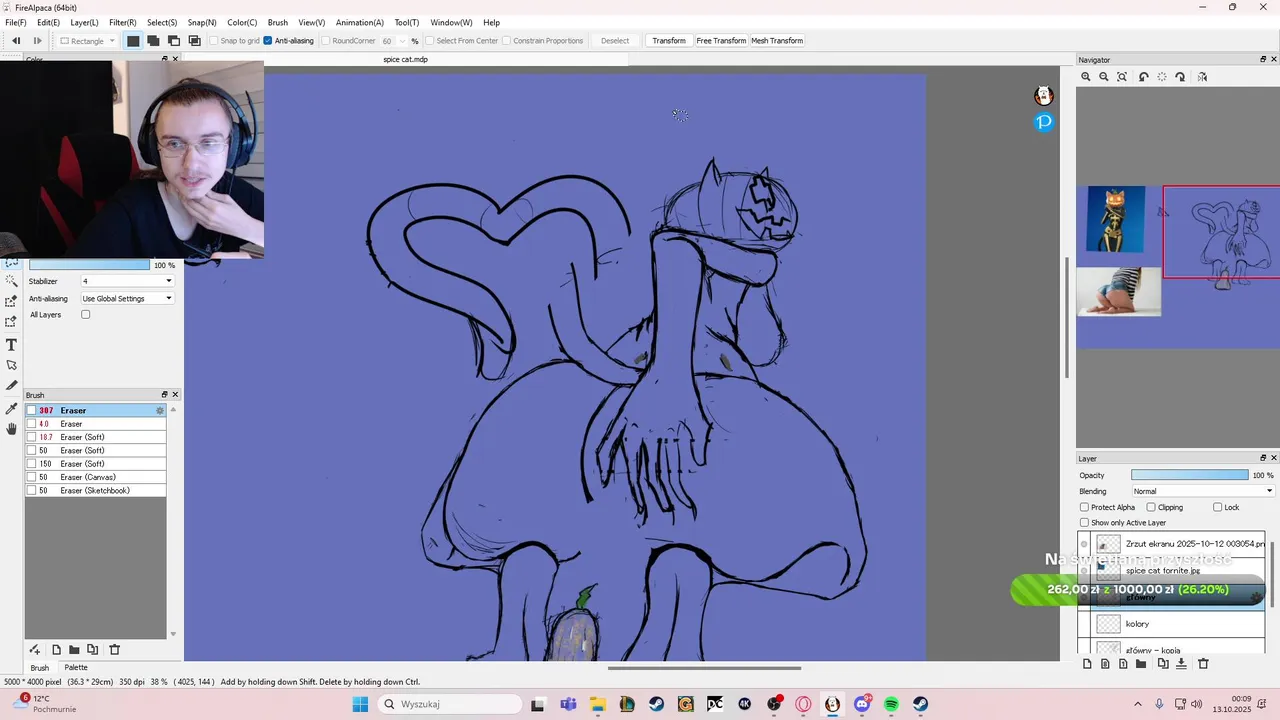The image size is (1280, 720).
Task: Select the Text tool
Action: [11, 344]
